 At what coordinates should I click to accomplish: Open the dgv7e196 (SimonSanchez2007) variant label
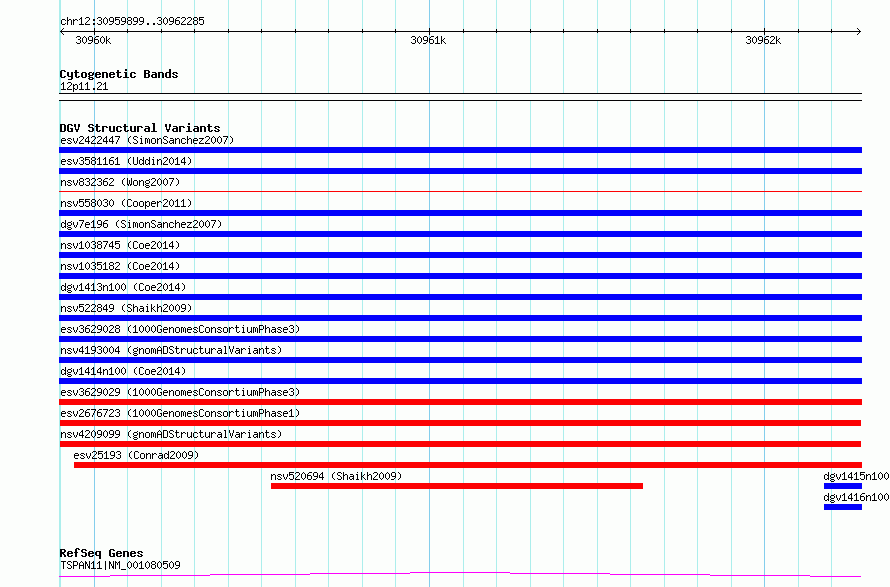pyautogui.click(x=141, y=224)
